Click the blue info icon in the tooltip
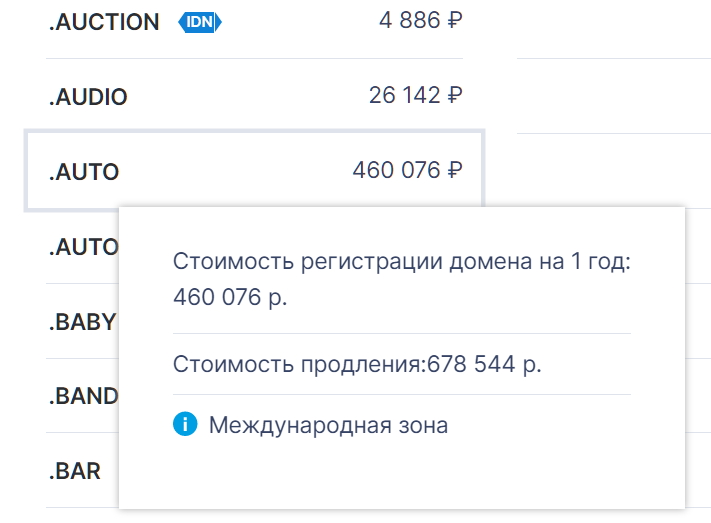Screen dimensions: 711x523 [185, 424]
